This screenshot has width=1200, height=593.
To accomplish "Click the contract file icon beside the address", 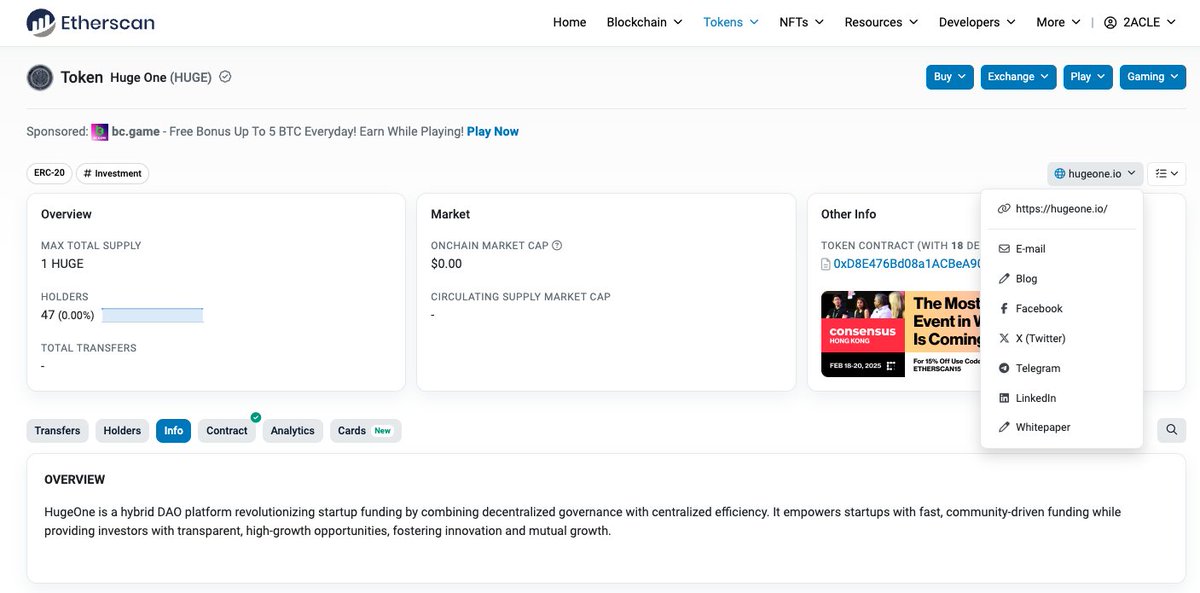I will click(x=825, y=264).
